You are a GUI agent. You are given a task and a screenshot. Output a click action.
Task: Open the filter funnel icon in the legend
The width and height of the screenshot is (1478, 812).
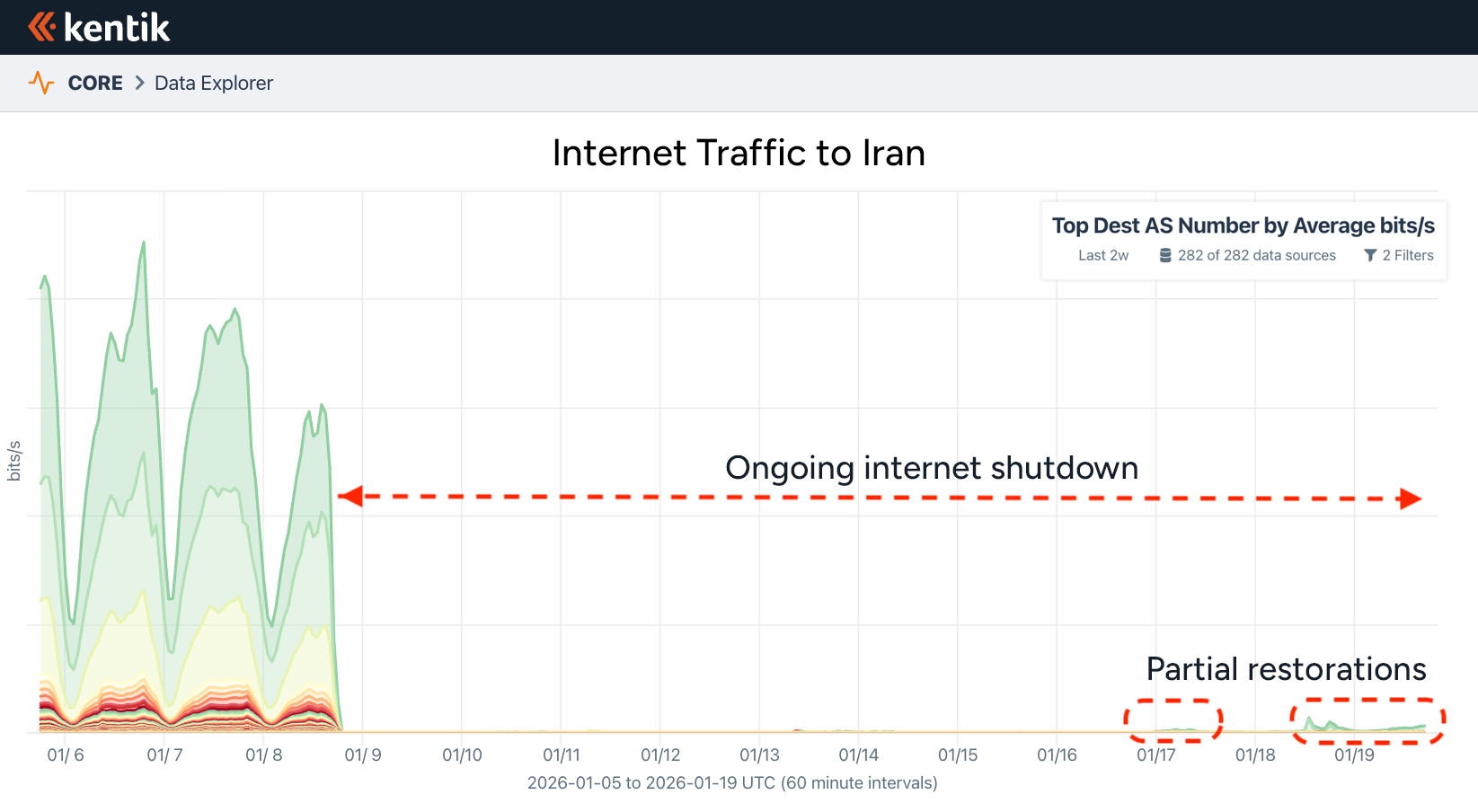tap(1369, 255)
